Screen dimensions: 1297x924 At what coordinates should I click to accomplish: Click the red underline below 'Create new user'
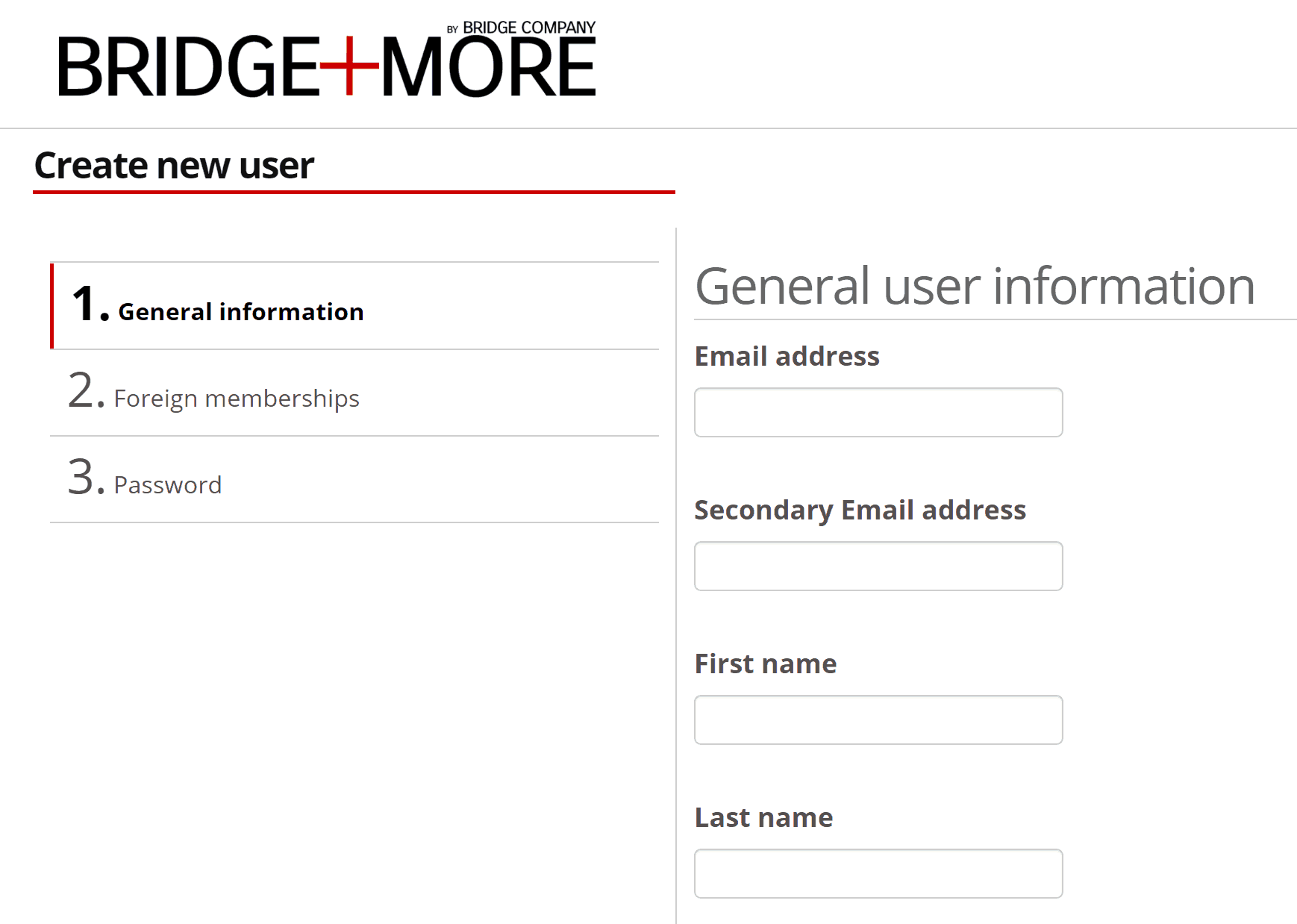[354, 192]
